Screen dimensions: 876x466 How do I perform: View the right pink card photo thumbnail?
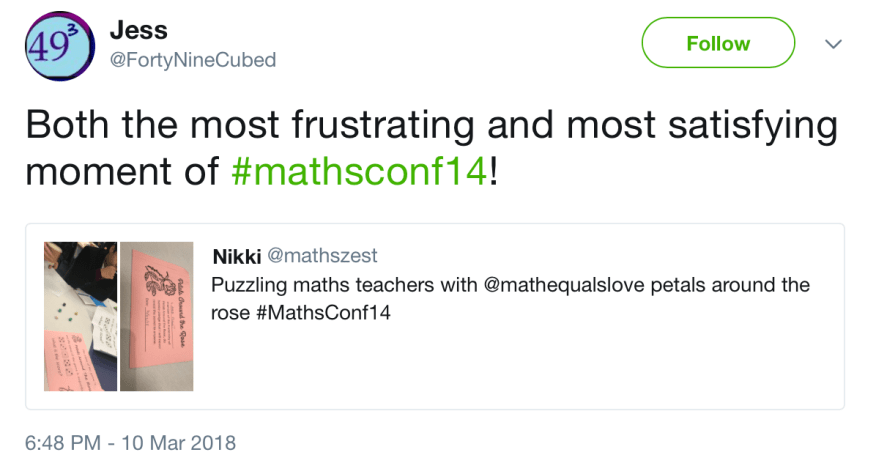(x=157, y=316)
